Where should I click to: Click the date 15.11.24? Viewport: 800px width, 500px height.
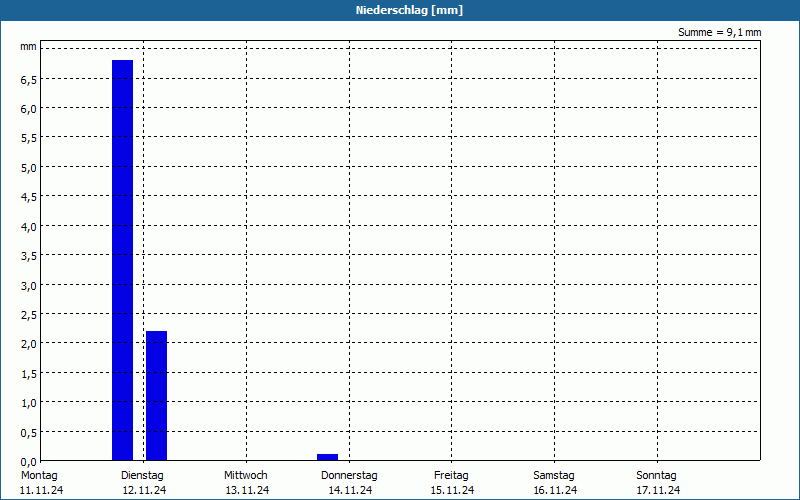[x=453, y=490]
